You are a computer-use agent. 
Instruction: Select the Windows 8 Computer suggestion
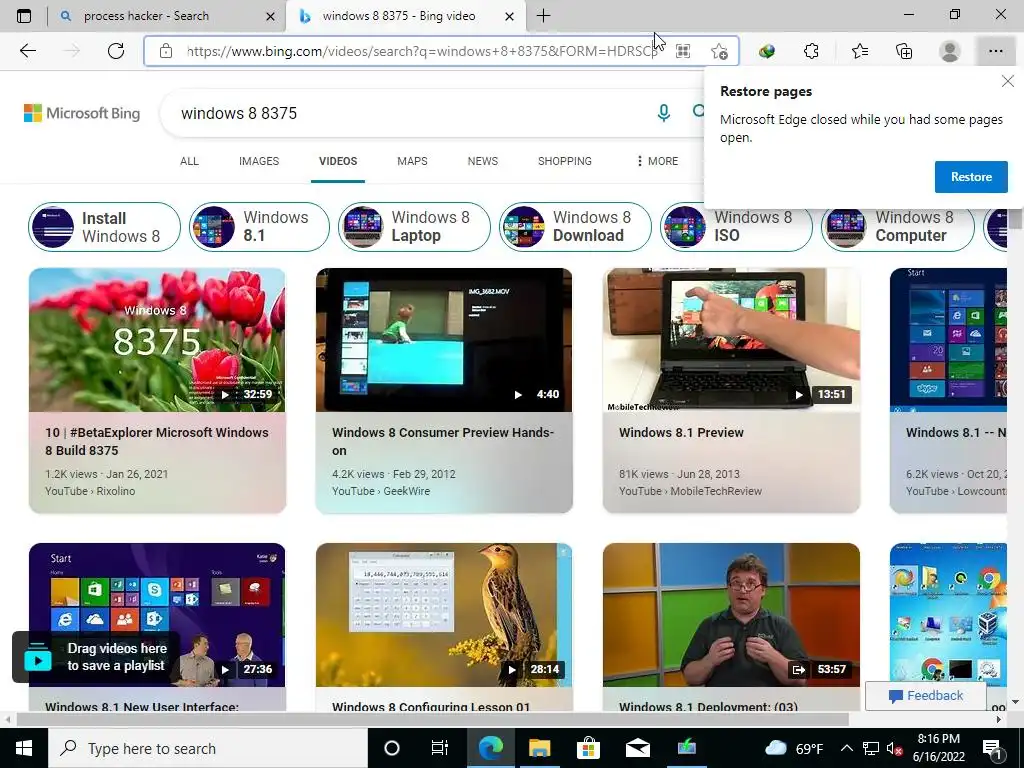point(897,227)
